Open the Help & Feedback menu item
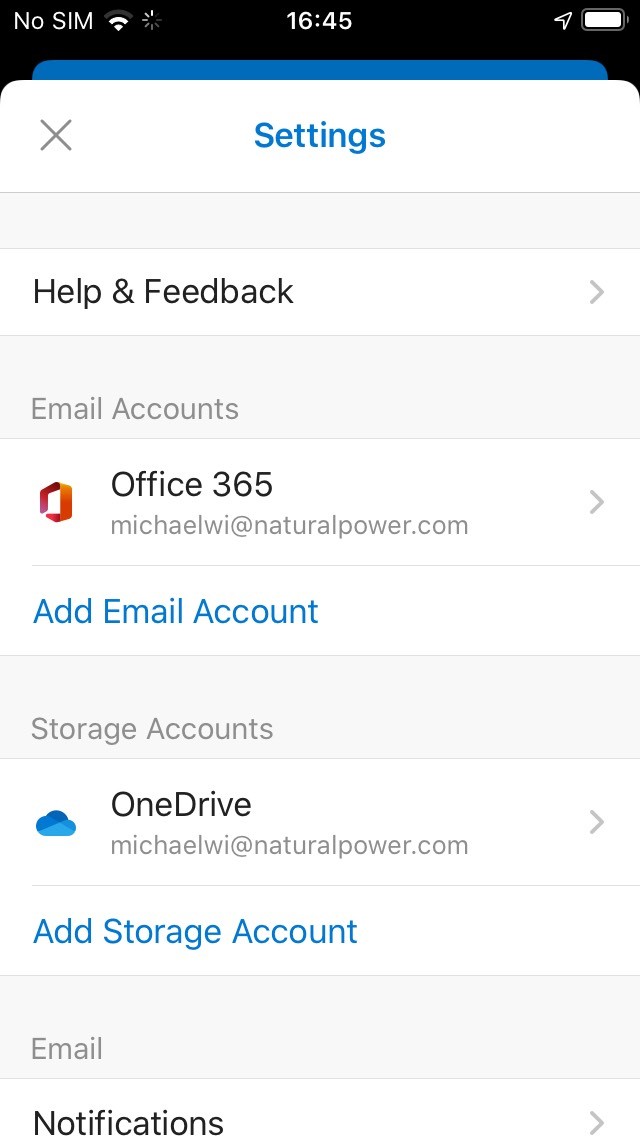The width and height of the screenshot is (640, 1136). point(163,292)
